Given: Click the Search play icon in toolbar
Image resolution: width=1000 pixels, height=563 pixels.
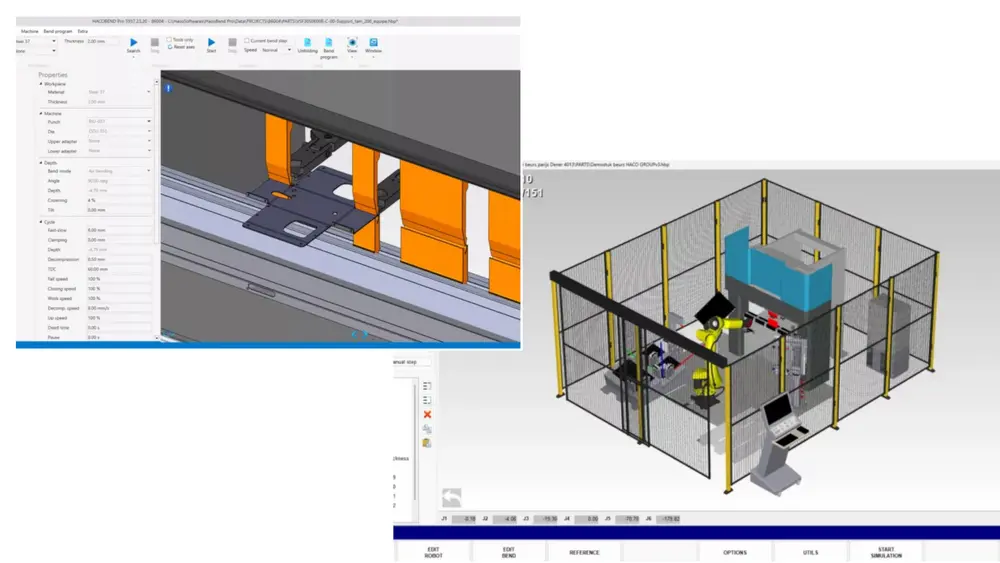Looking at the screenshot, I should point(133,42).
